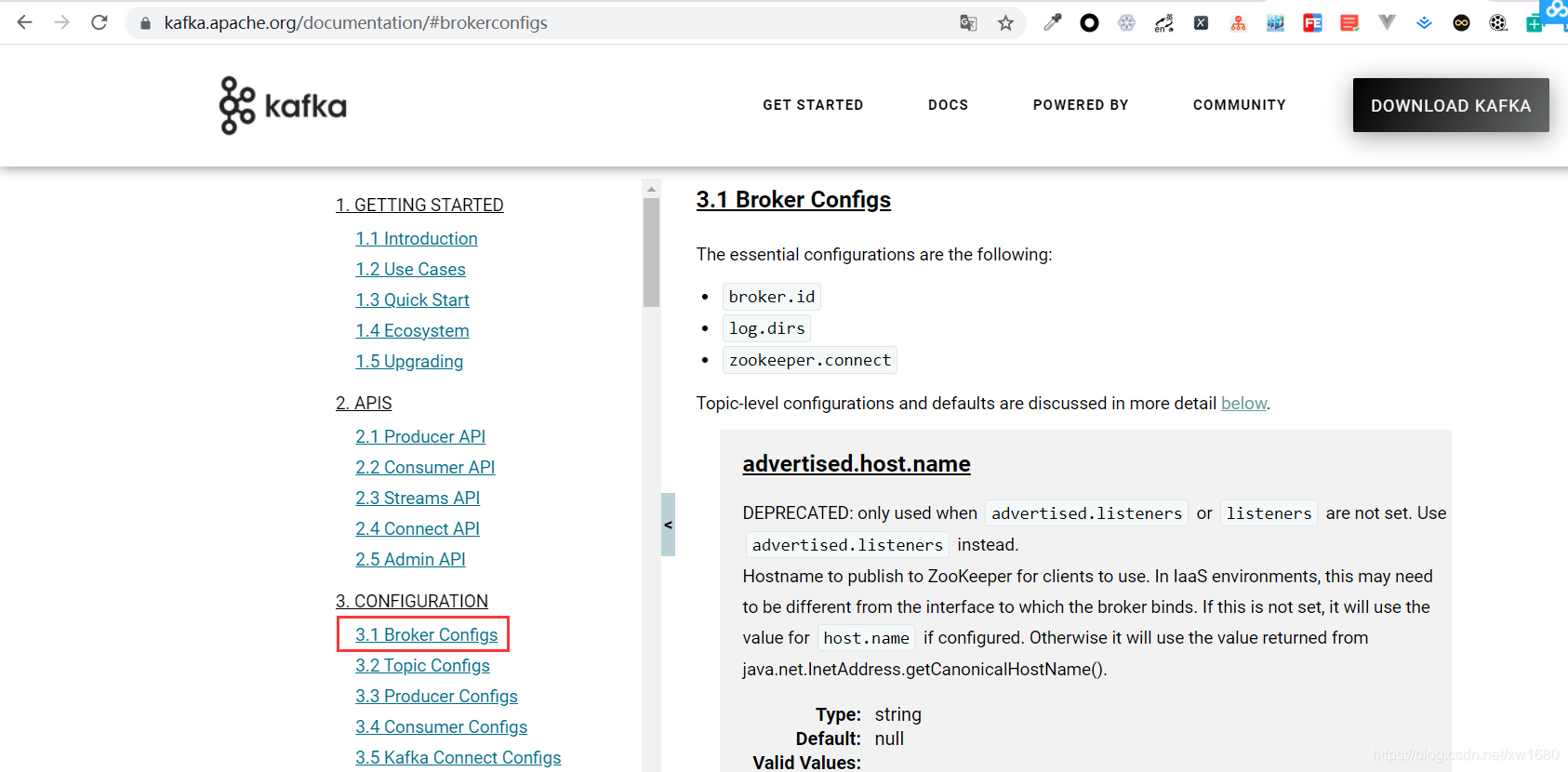Select 3.1 Broker Configs in sidebar
The image size is (1568, 772).
pyautogui.click(x=427, y=634)
